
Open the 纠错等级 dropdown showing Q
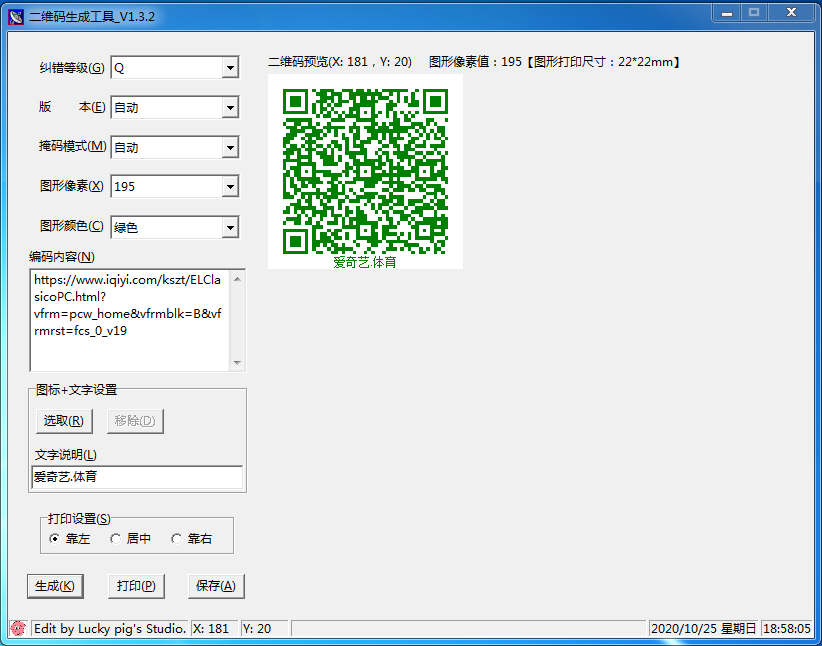coord(230,68)
